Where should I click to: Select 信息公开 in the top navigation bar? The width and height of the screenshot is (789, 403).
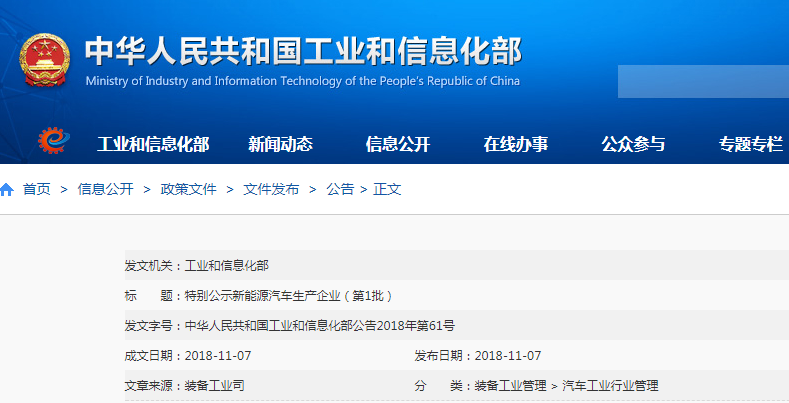[x=398, y=144]
